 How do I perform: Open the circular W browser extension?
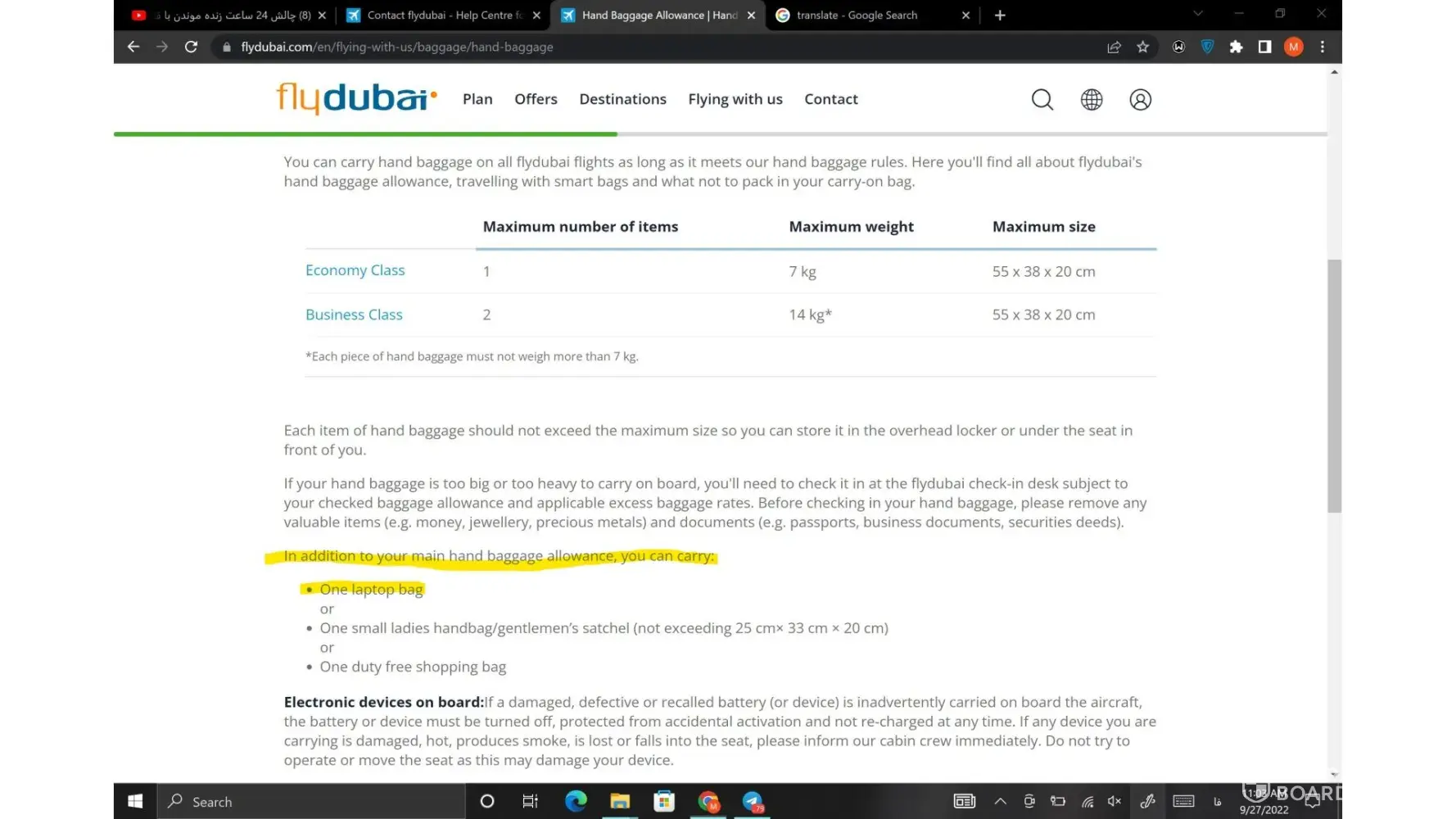(x=1178, y=47)
